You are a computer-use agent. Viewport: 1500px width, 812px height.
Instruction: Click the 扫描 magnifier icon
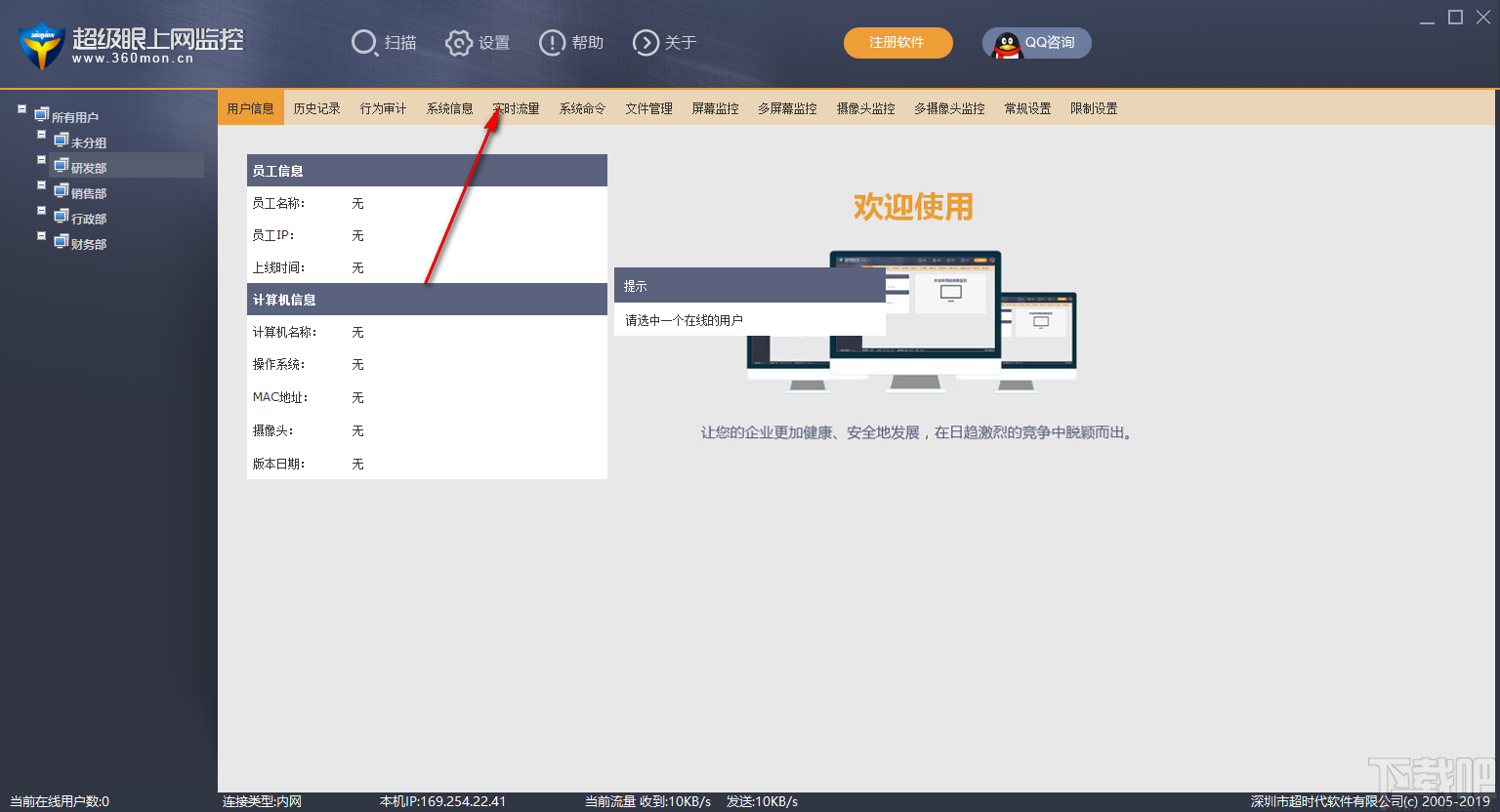(x=364, y=42)
